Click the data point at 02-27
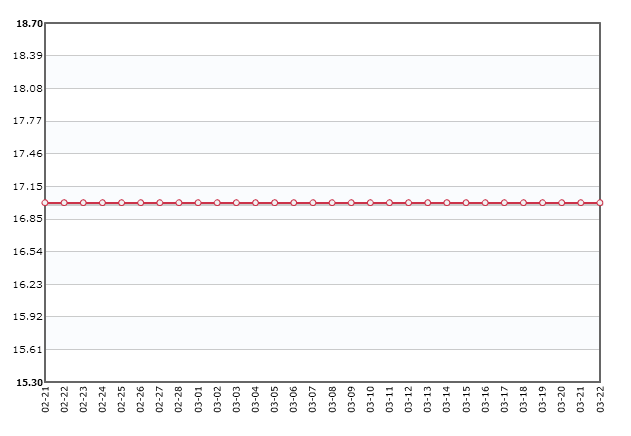631x436 pixels. [x=160, y=203]
